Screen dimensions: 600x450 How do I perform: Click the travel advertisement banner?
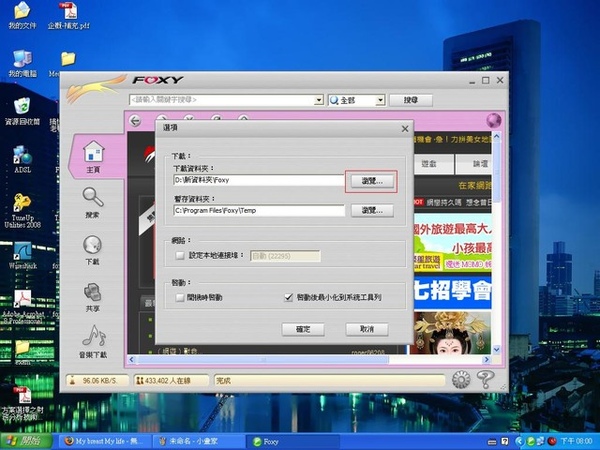[x=453, y=243]
